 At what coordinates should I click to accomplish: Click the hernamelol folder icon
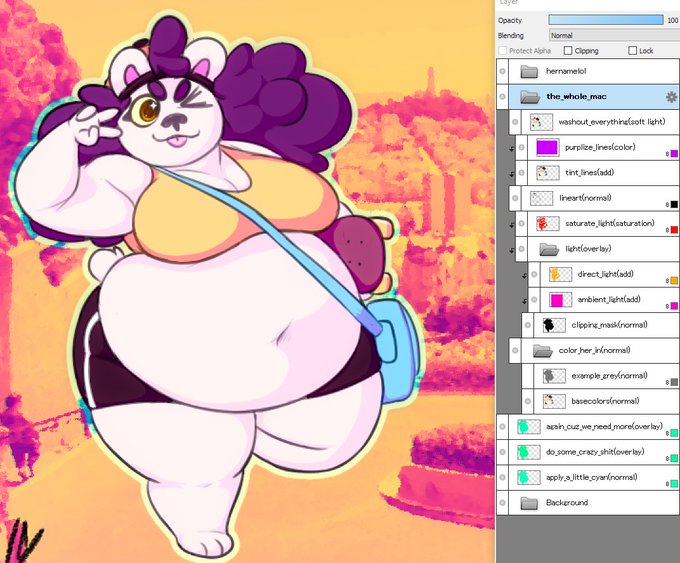coord(529,71)
